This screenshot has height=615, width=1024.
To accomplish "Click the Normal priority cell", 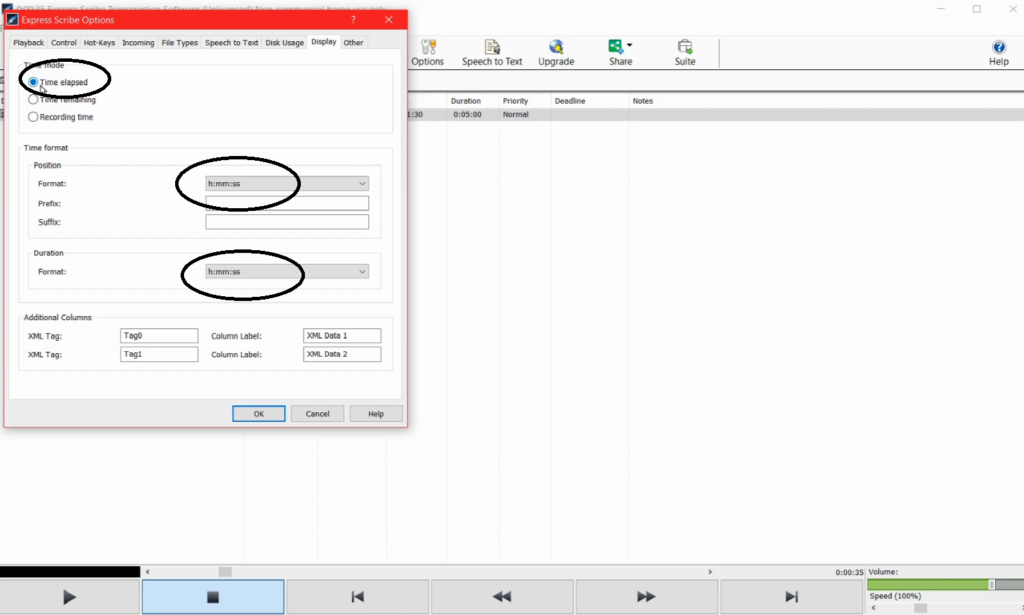I will coord(515,114).
